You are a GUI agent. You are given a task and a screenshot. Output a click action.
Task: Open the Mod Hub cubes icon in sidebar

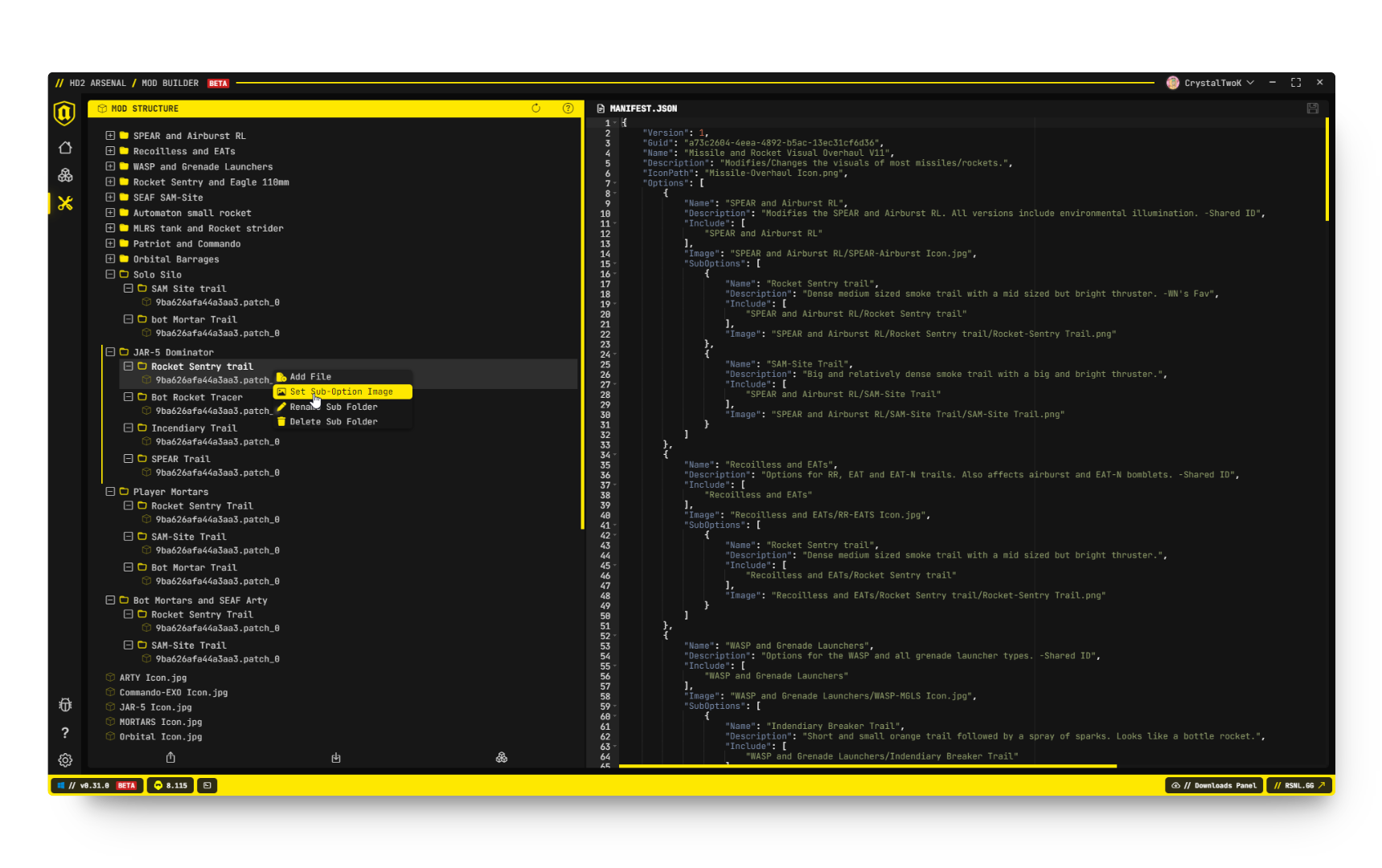pyautogui.click(x=65, y=175)
